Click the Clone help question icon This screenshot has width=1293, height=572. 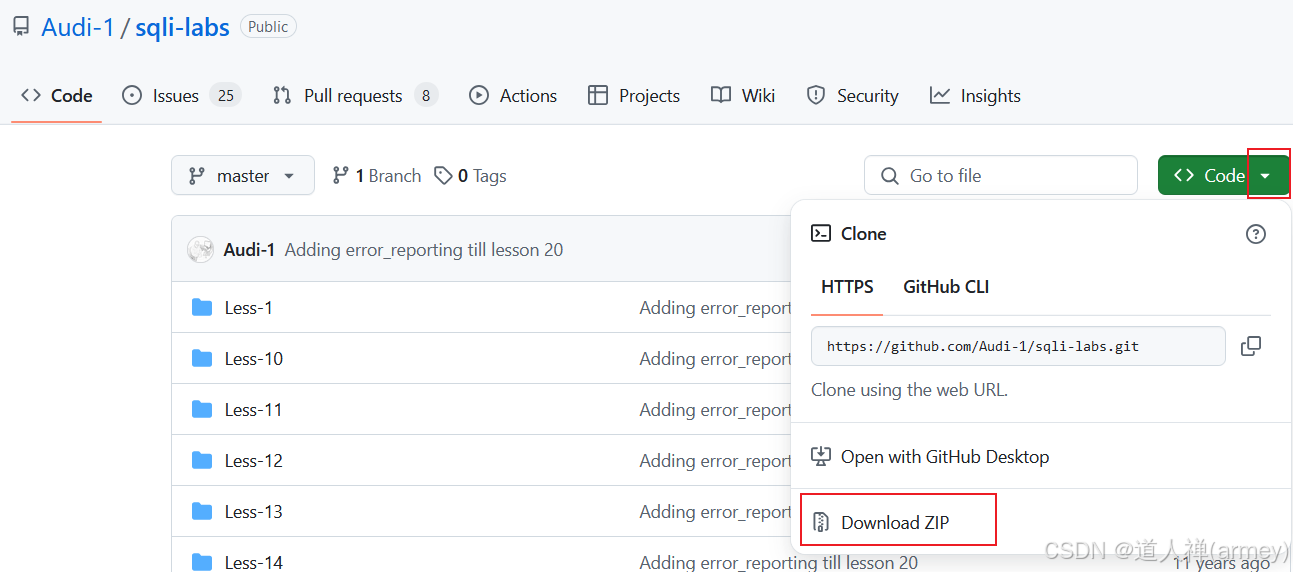[x=1256, y=234]
